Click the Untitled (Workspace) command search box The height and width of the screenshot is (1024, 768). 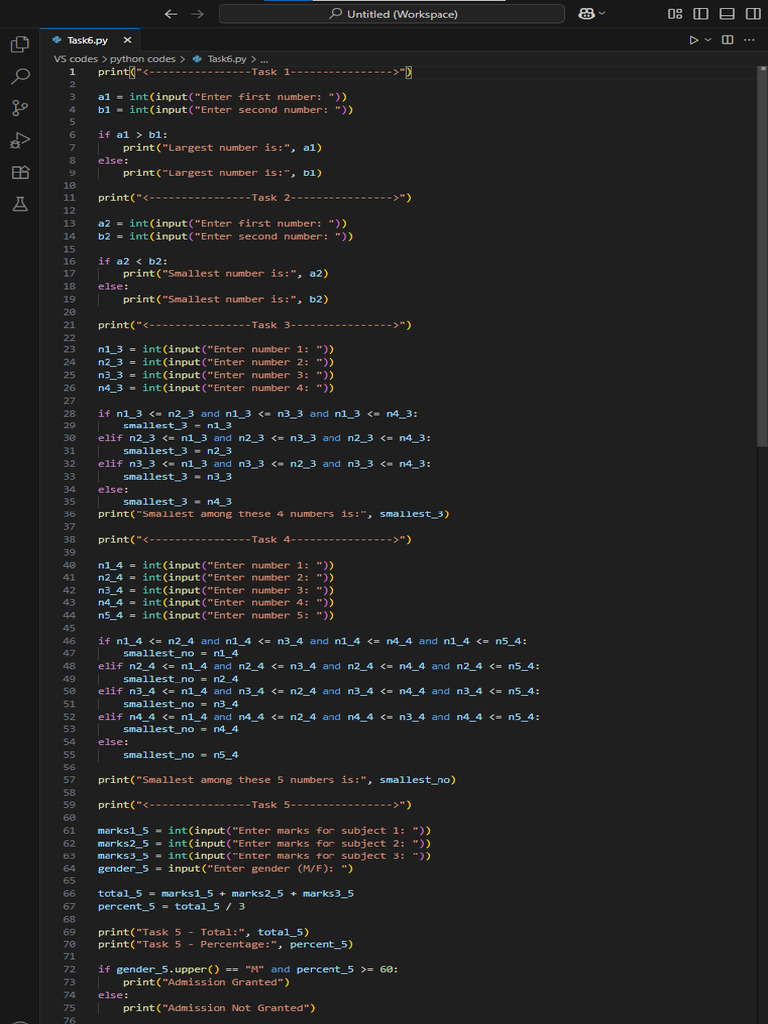coord(392,14)
